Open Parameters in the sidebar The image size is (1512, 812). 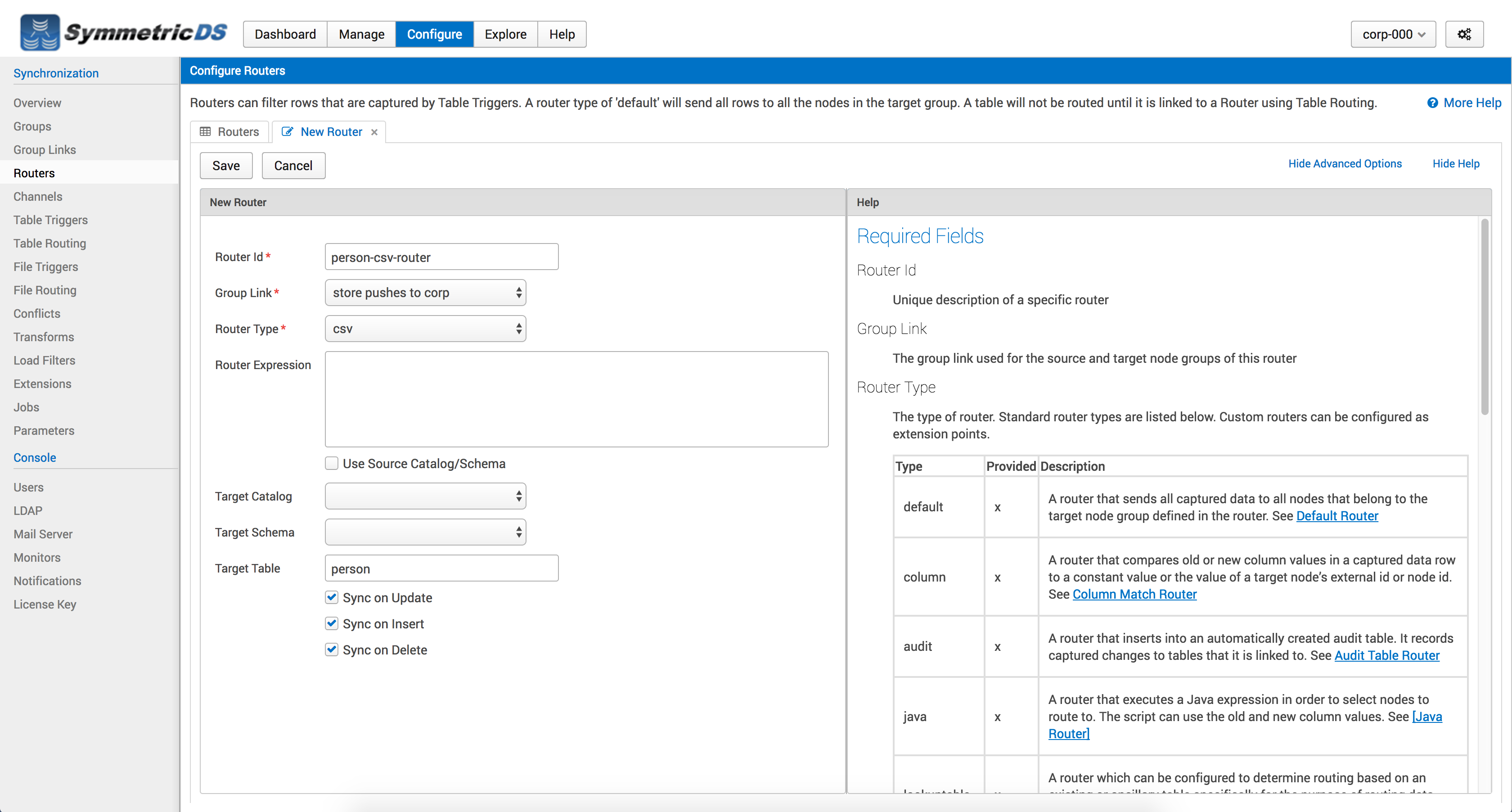click(x=44, y=430)
